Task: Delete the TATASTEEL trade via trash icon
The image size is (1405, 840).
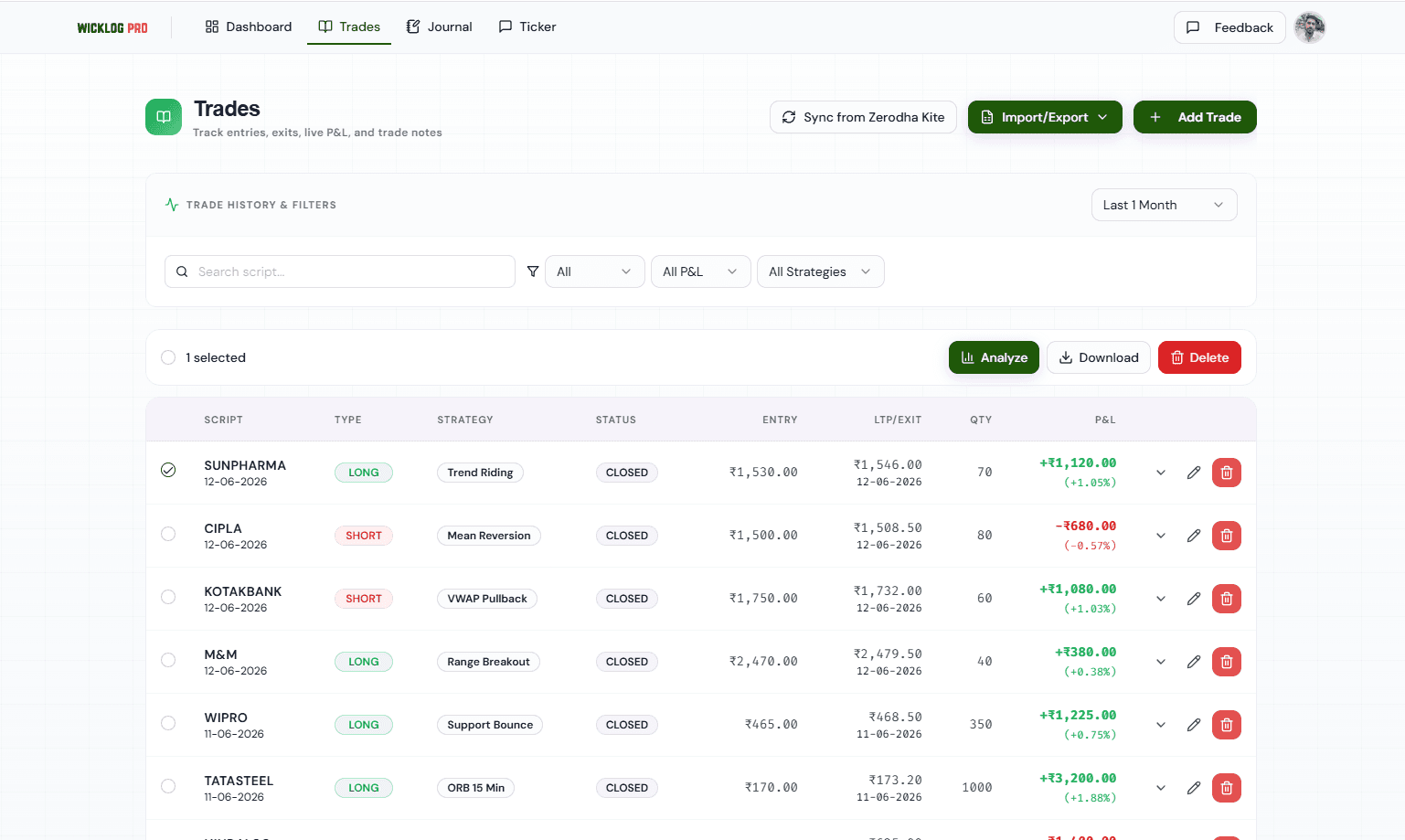Action: [x=1227, y=788]
